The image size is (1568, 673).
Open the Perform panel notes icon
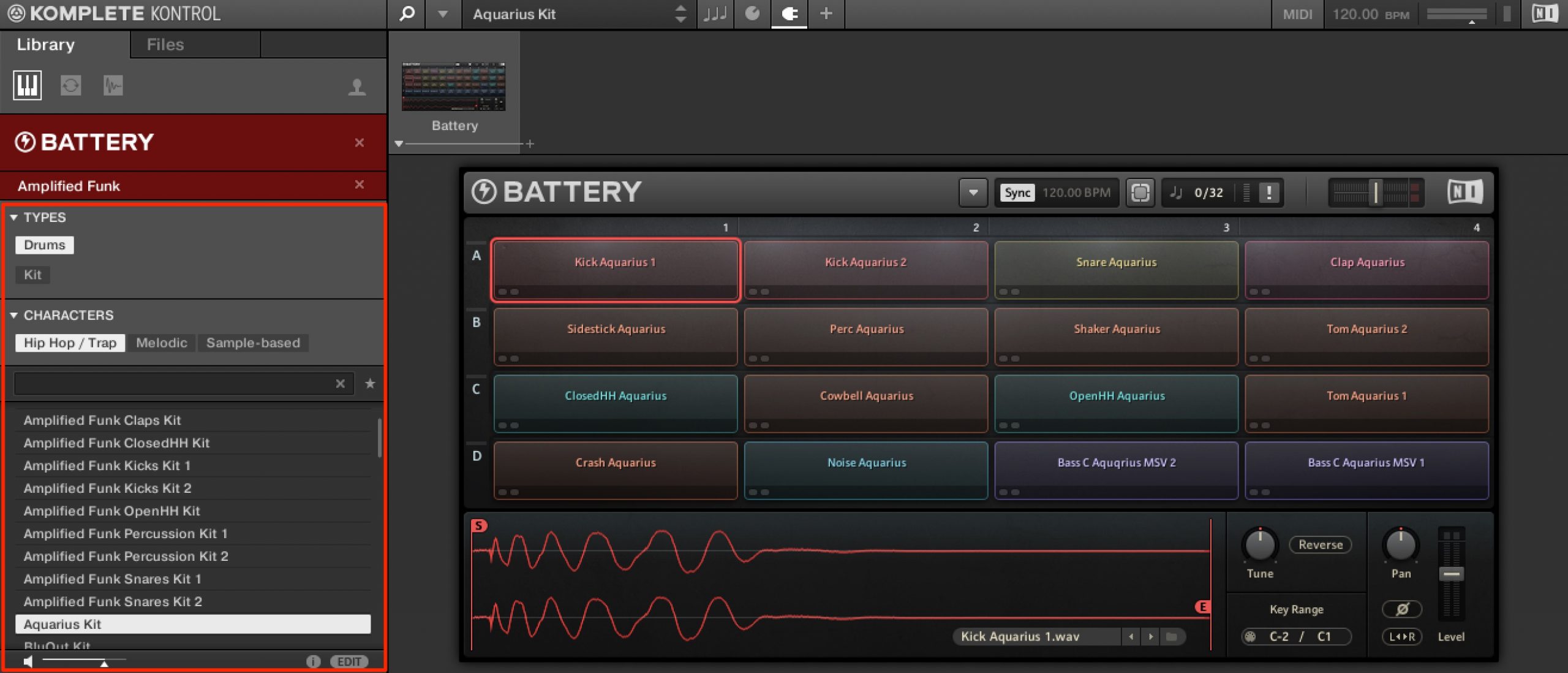point(715,13)
